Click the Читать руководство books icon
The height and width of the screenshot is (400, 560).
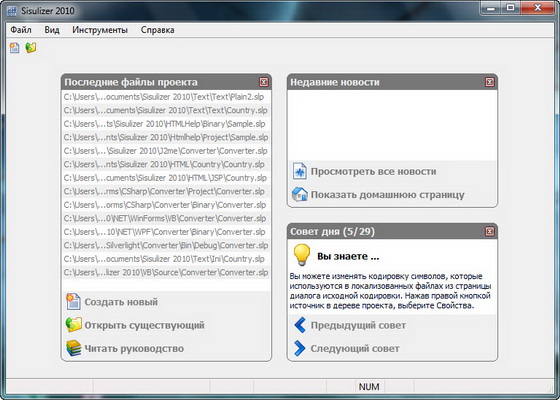pos(74,348)
